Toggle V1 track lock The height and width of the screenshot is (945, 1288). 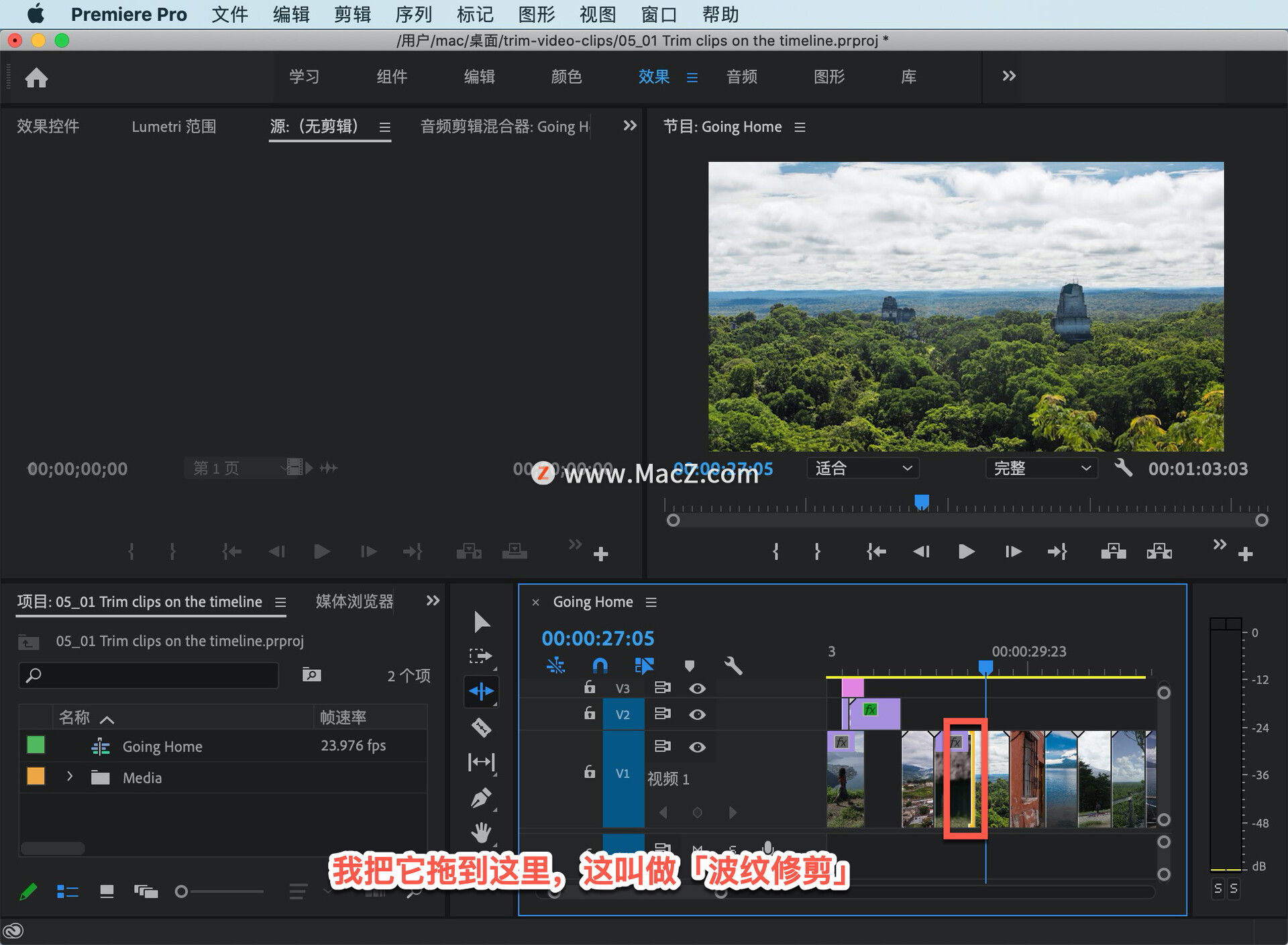coord(589,772)
